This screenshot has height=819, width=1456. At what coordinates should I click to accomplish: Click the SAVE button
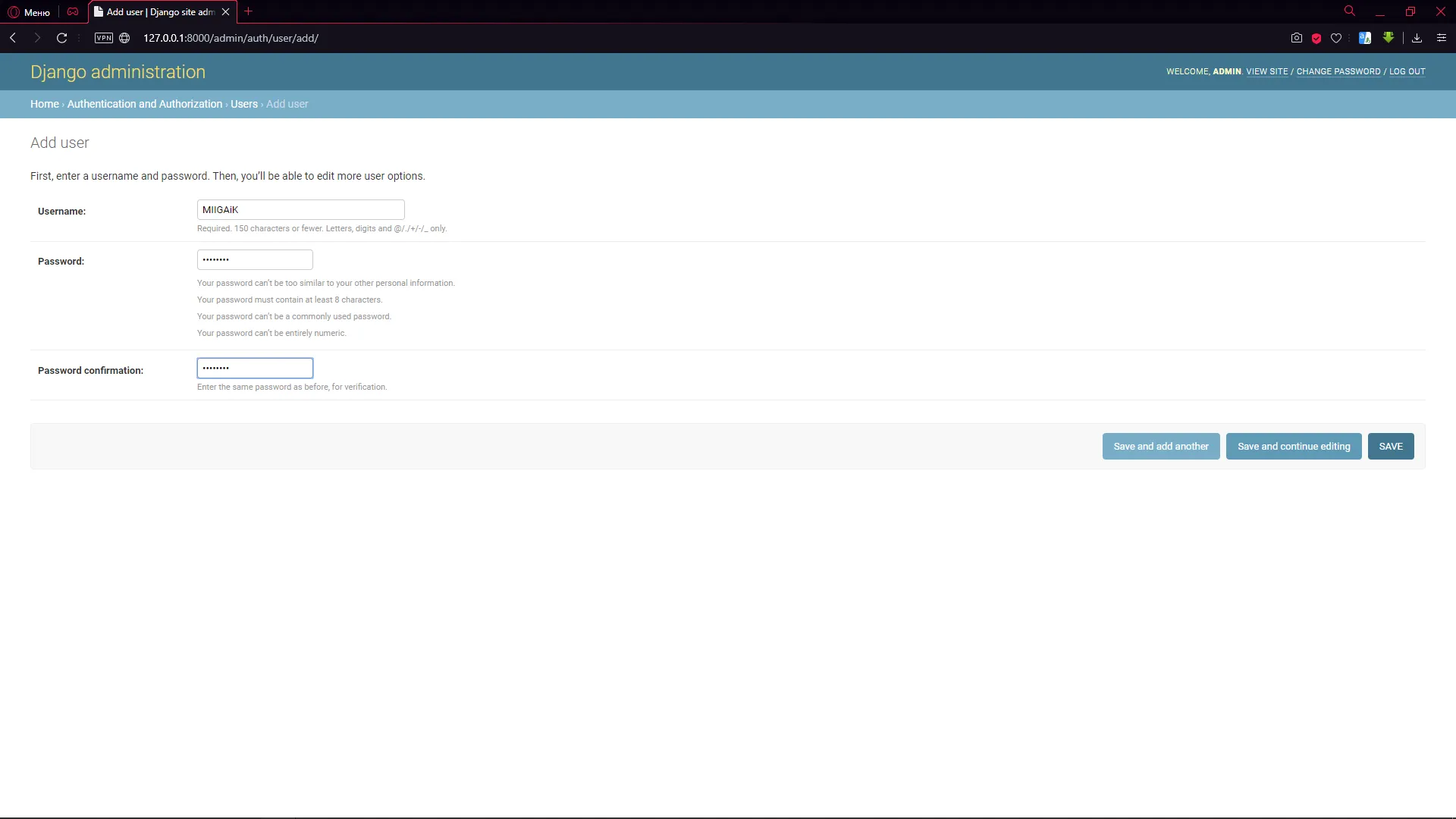(1390, 447)
